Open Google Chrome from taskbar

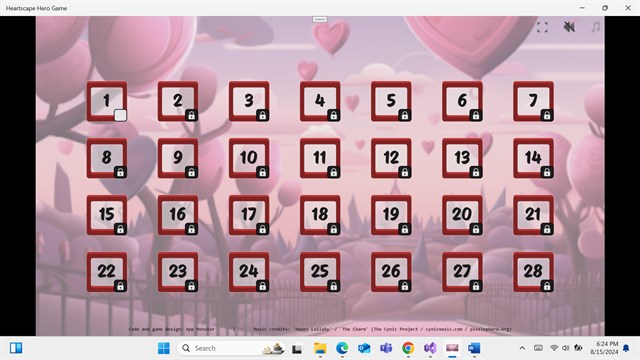tap(408, 348)
